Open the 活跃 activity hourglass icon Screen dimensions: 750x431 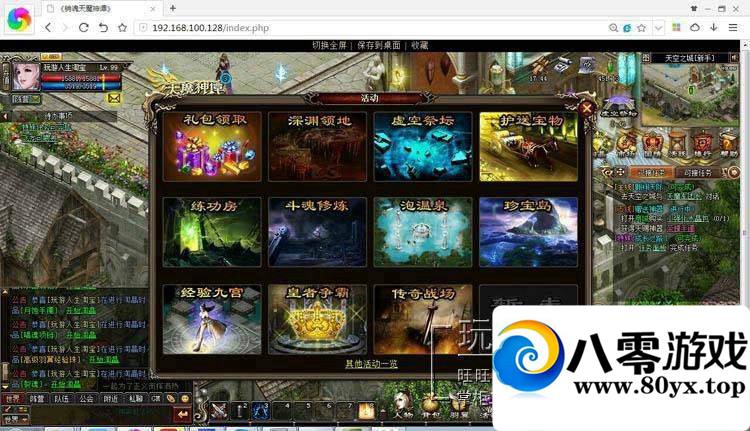[677, 144]
